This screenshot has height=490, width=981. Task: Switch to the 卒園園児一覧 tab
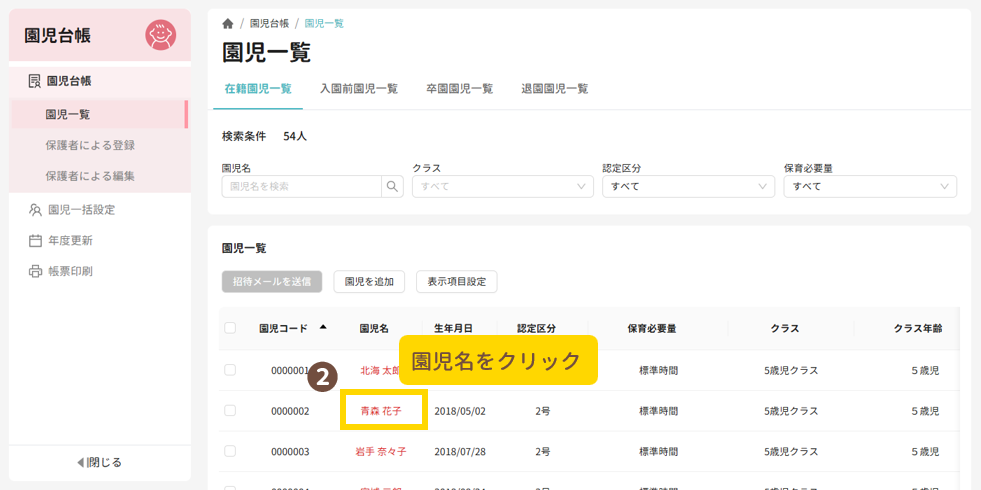point(459,88)
